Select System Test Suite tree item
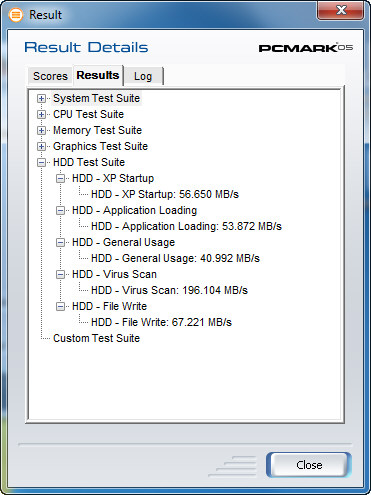 point(96,98)
